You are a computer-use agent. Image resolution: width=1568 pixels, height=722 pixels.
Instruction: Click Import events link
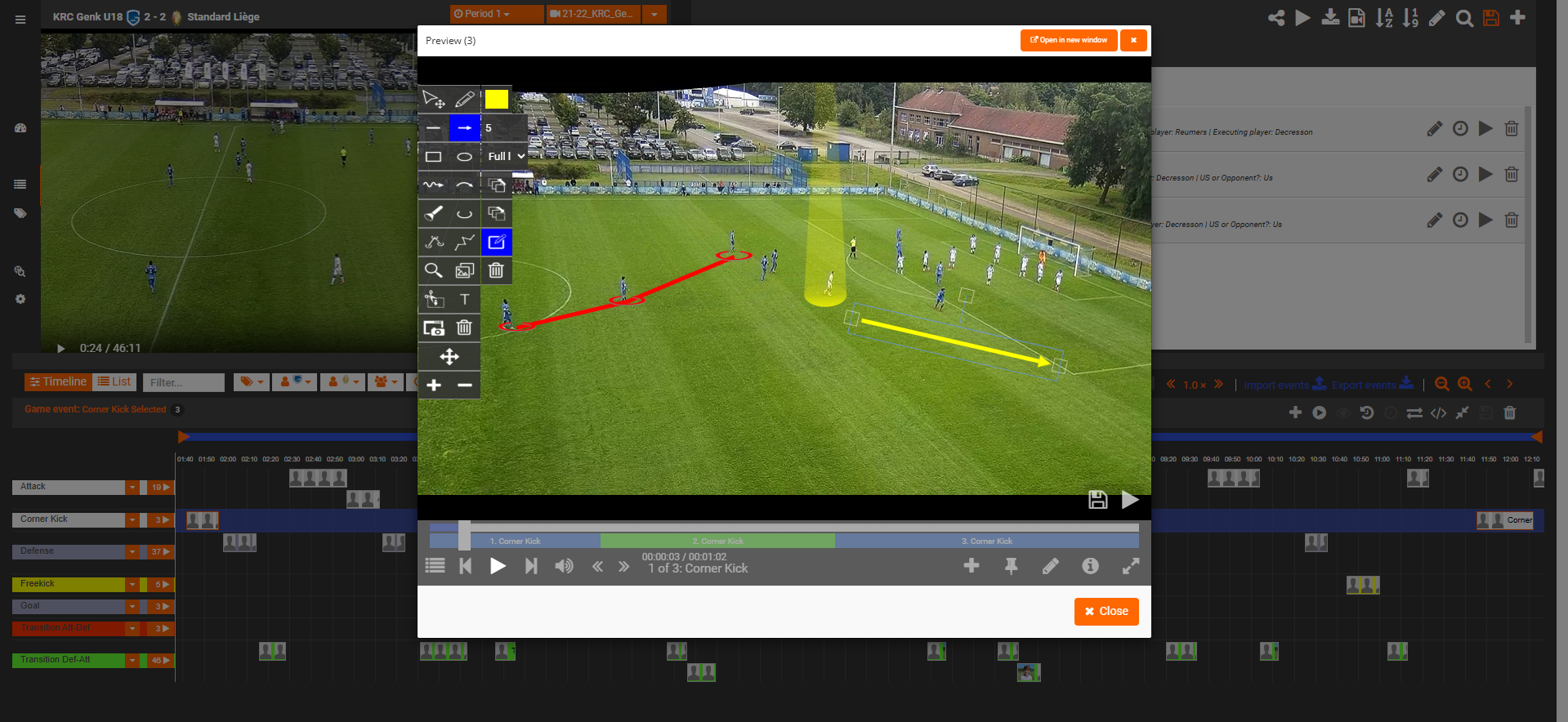pos(1285,385)
